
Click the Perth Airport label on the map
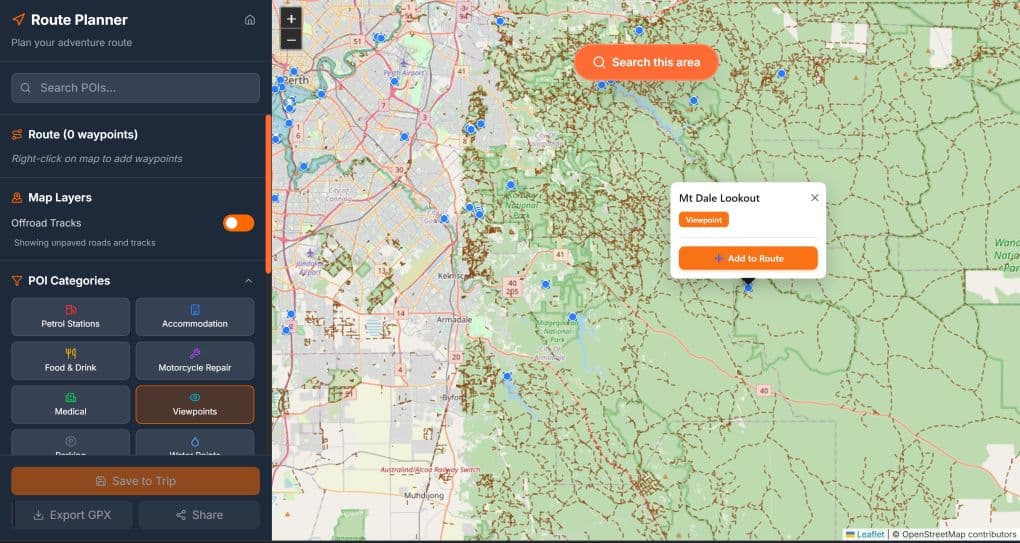(x=405, y=71)
